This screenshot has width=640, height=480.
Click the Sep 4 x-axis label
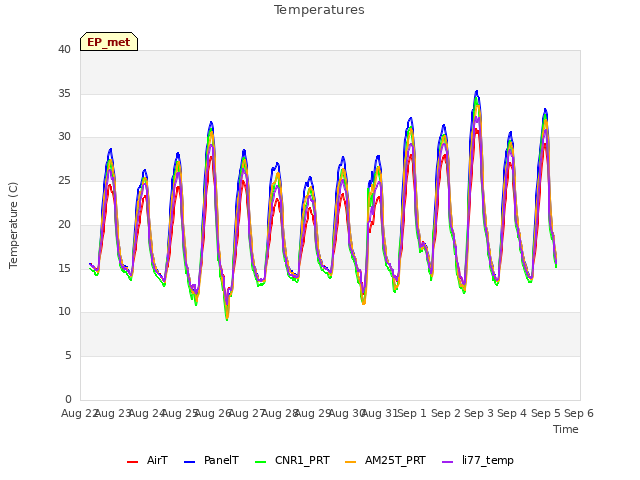point(512,413)
